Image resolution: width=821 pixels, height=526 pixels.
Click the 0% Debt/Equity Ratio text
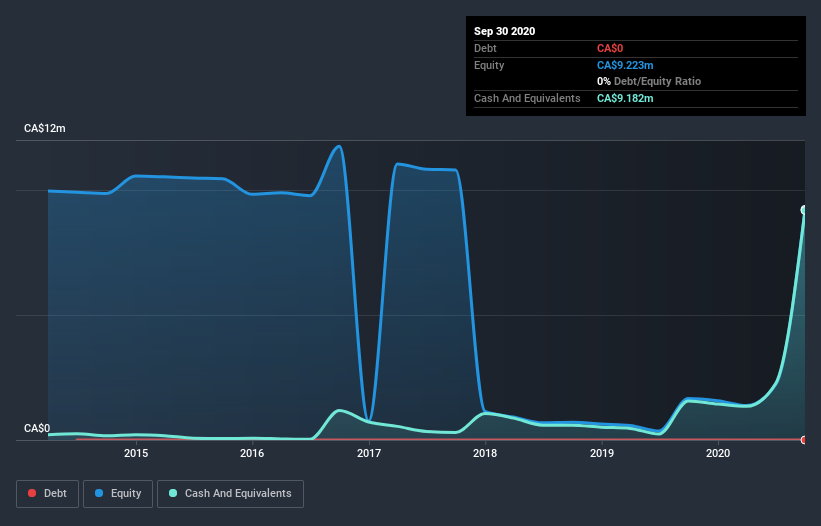(x=649, y=82)
